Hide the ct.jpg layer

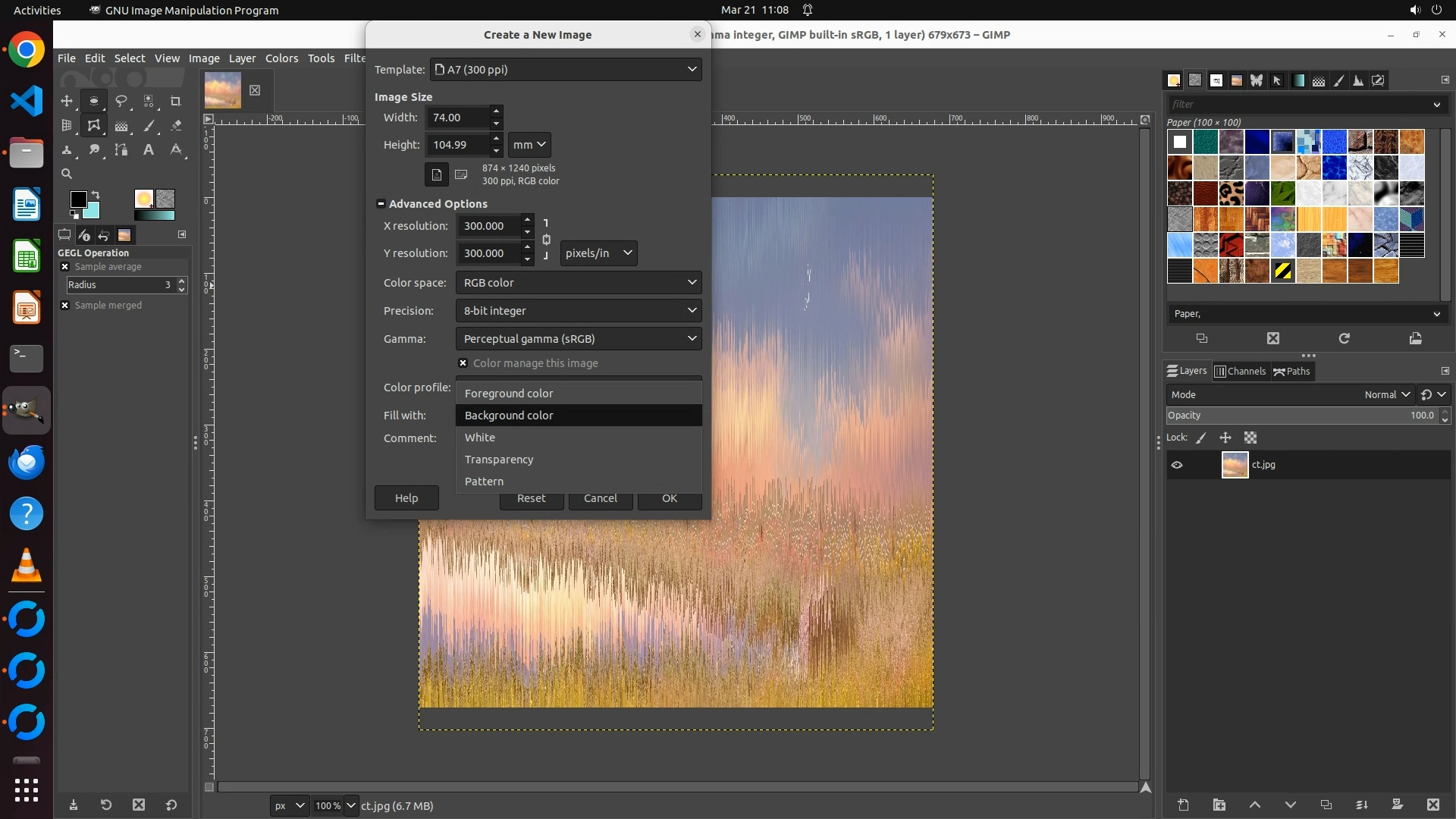coord(1177,465)
